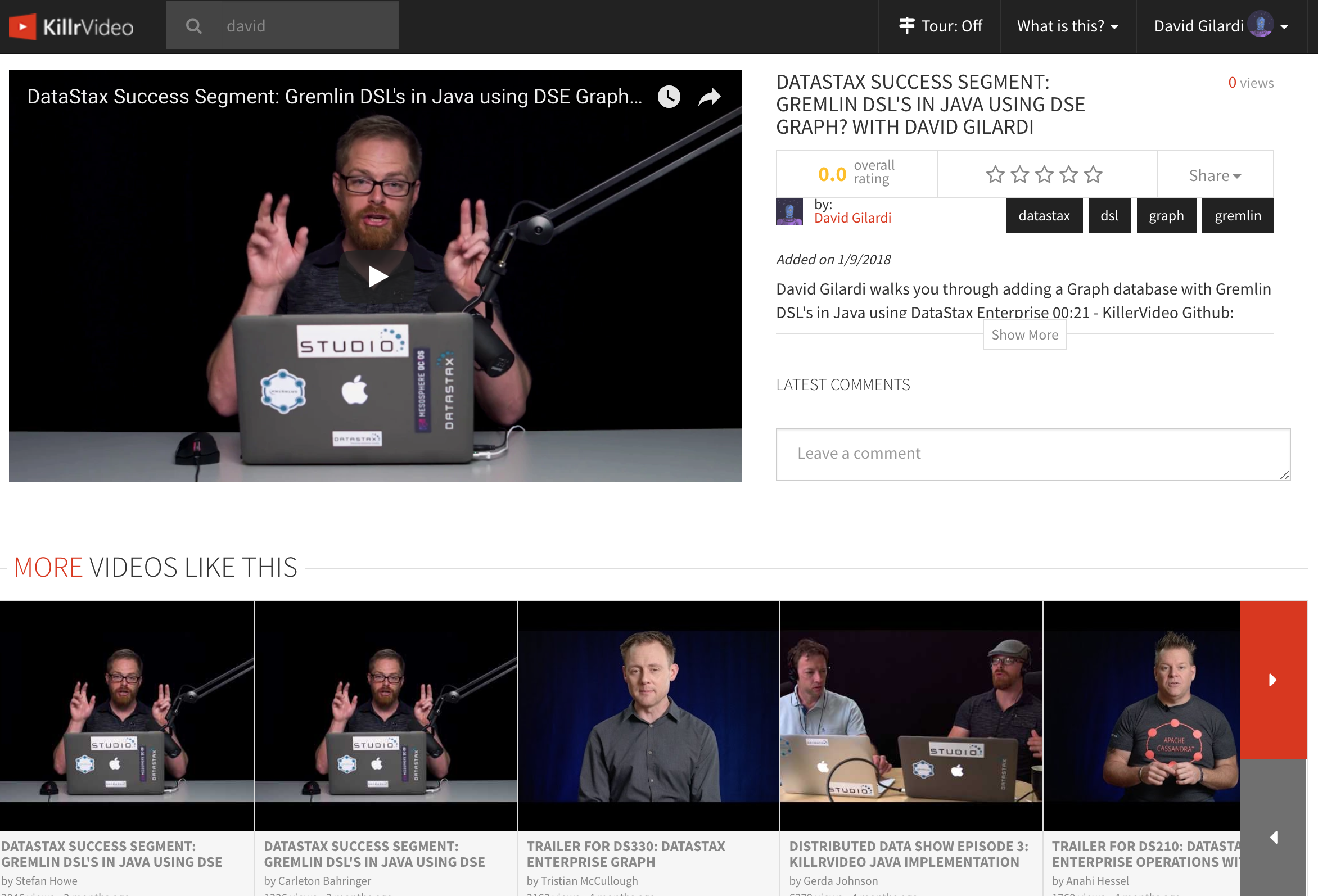Image resolution: width=1318 pixels, height=896 pixels.
Task: Click Trailer for DS330 title text
Action: click(x=625, y=853)
